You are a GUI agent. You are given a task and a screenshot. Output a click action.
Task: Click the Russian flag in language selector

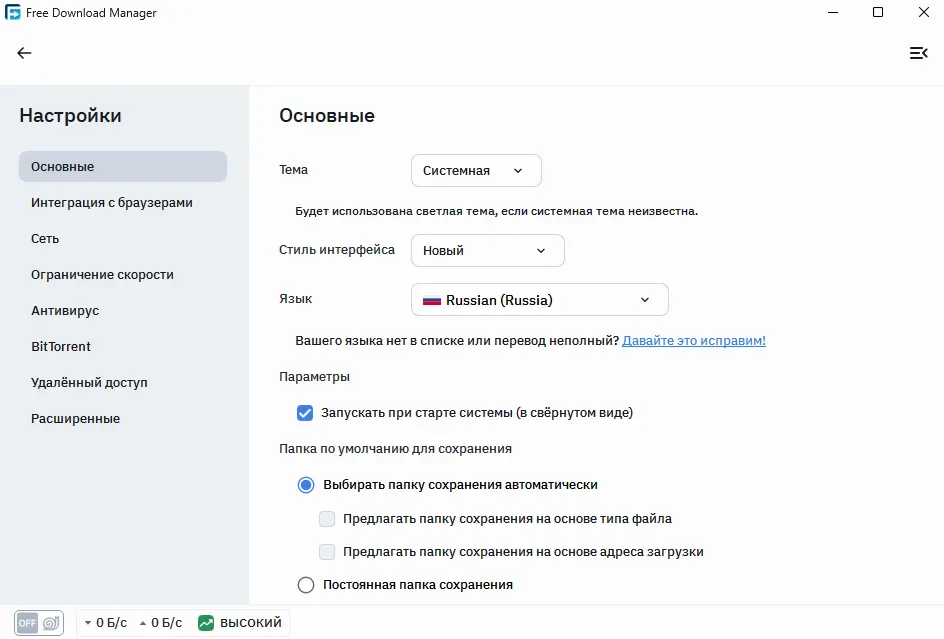[x=431, y=299]
